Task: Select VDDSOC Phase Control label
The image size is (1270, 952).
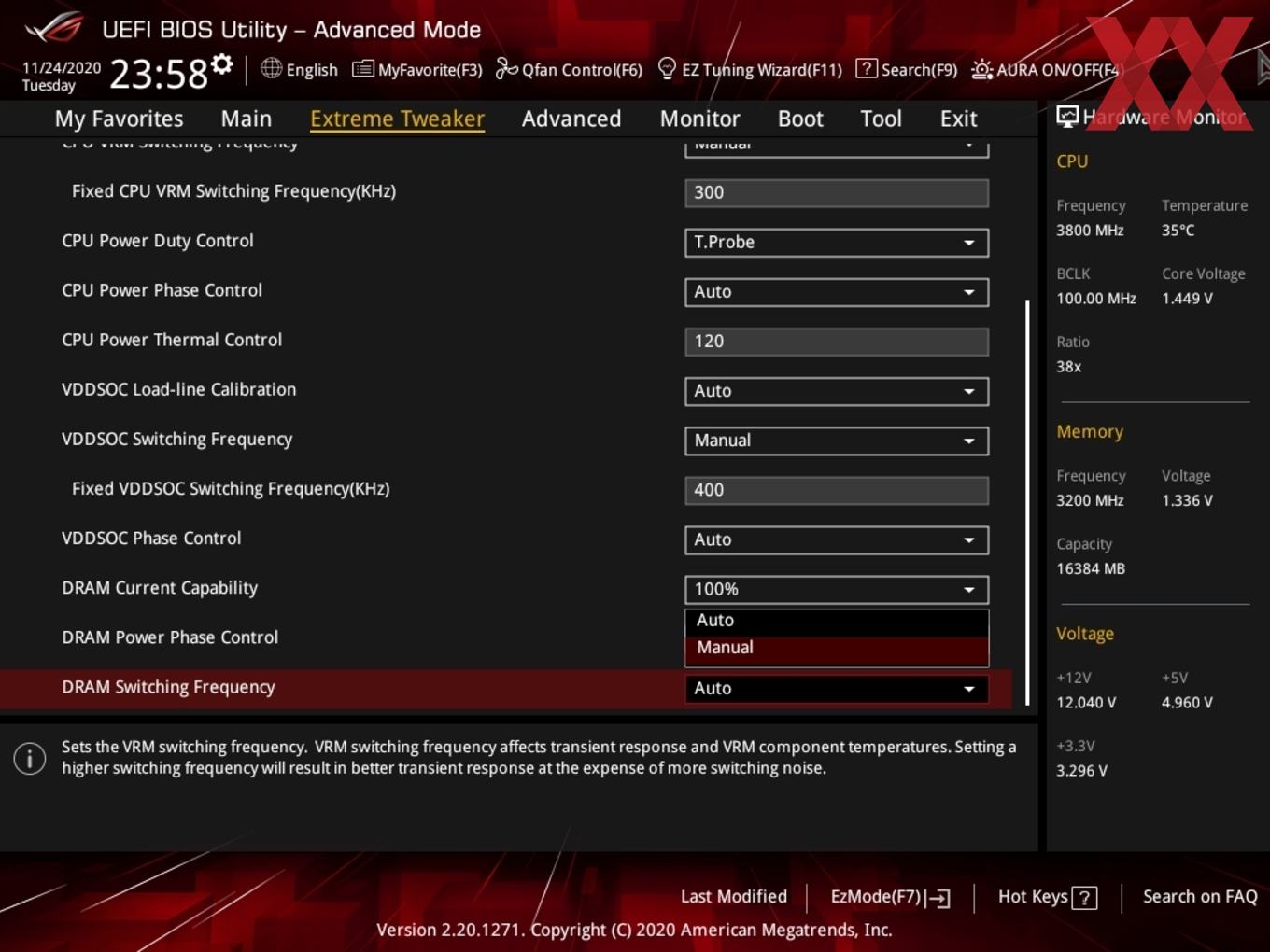Action: (x=151, y=539)
